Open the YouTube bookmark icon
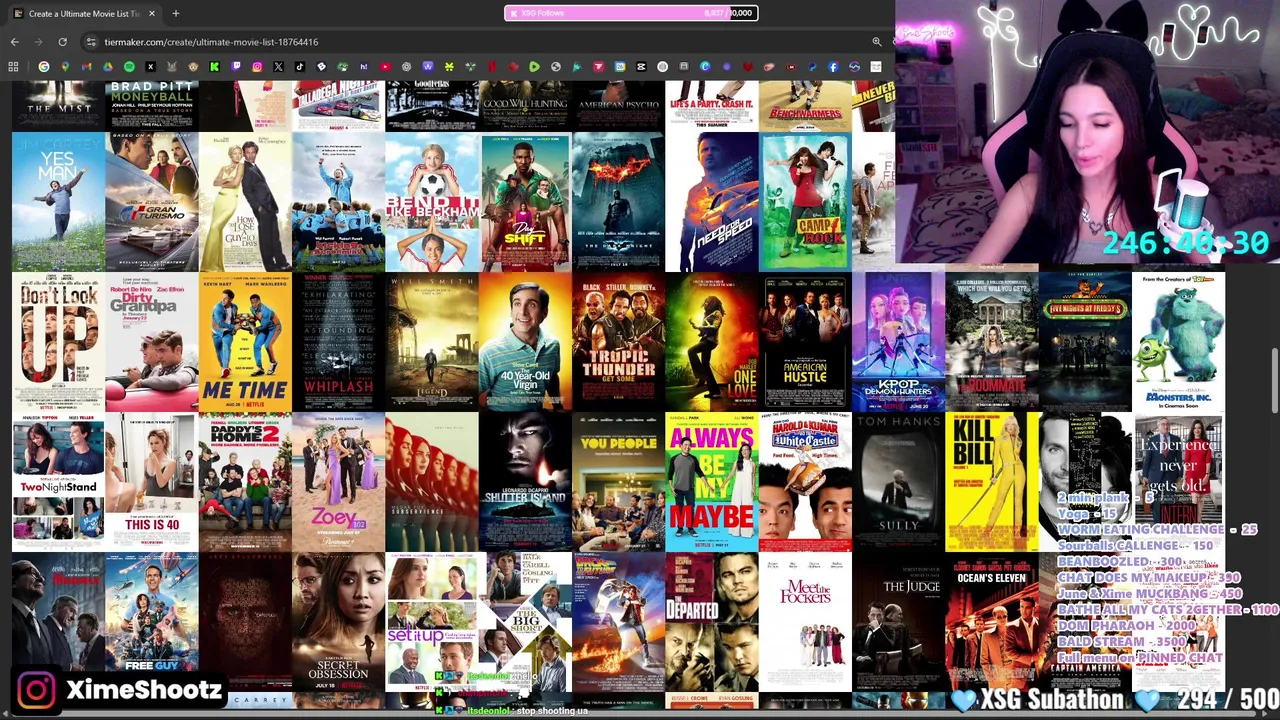 (385, 67)
